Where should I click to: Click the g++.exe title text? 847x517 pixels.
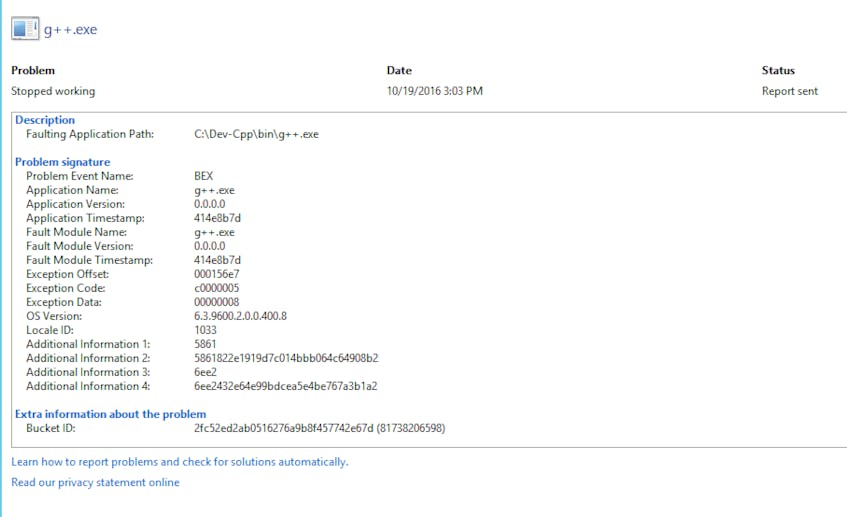(x=70, y=30)
